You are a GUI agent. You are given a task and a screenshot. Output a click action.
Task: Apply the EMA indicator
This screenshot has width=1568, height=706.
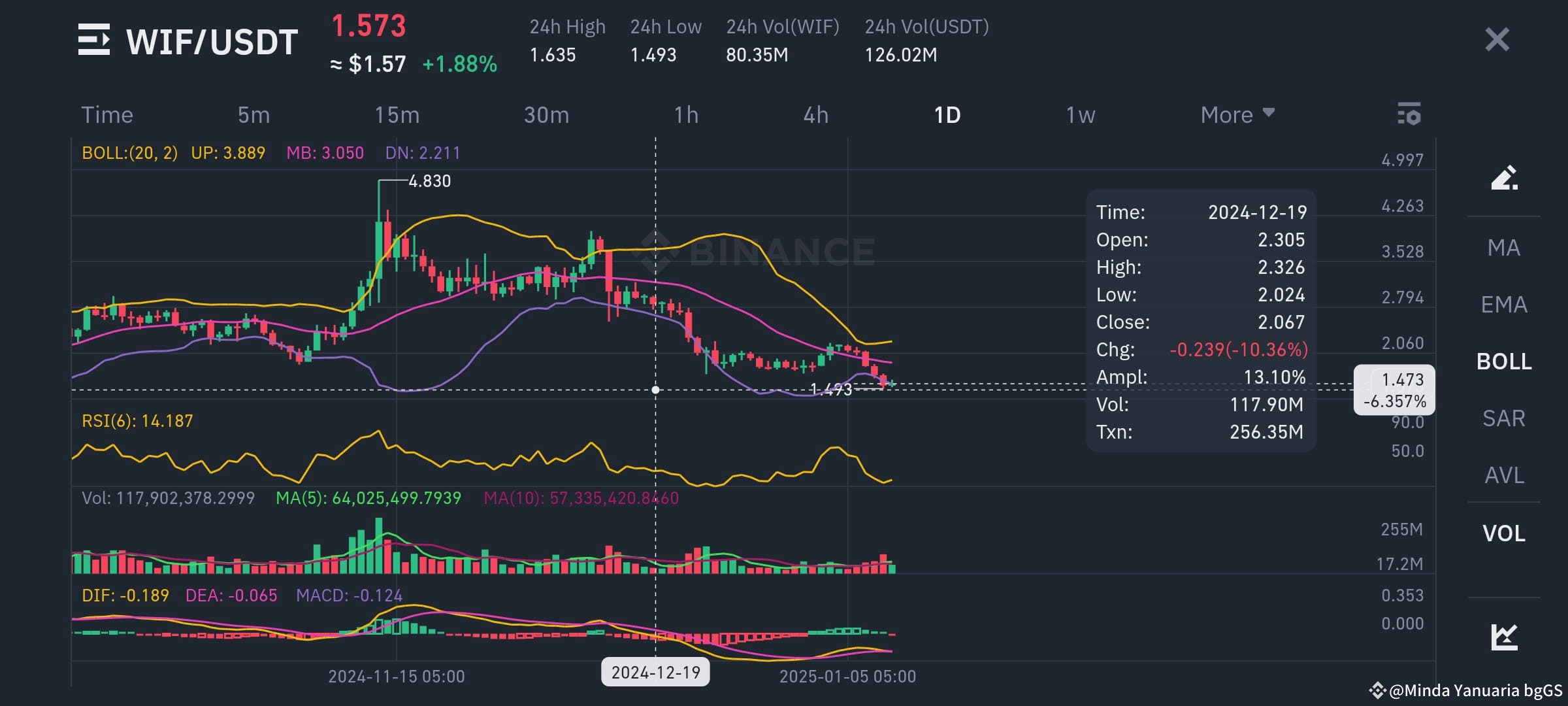pyautogui.click(x=1503, y=304)
